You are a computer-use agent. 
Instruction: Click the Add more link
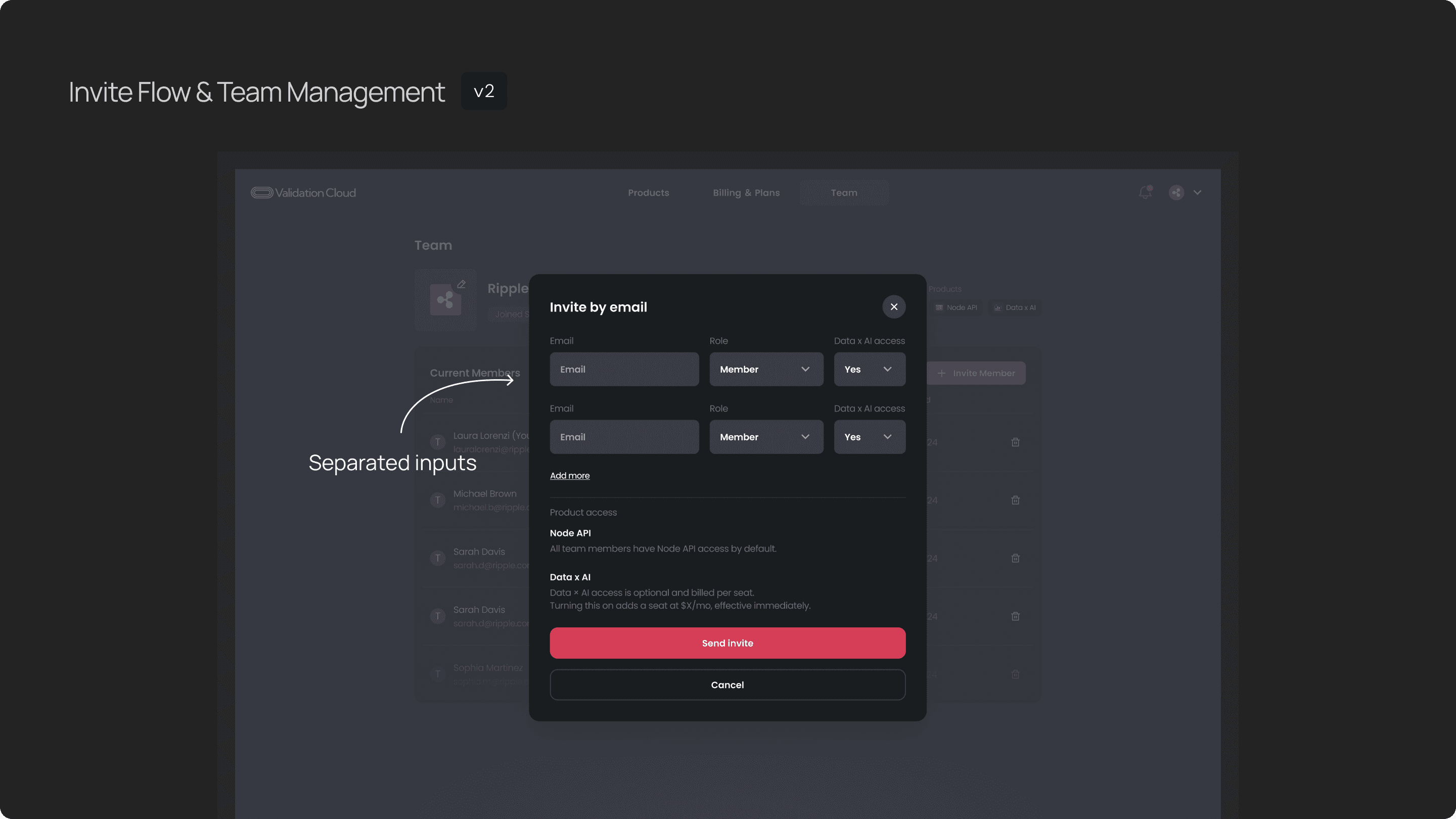point(569,475)
